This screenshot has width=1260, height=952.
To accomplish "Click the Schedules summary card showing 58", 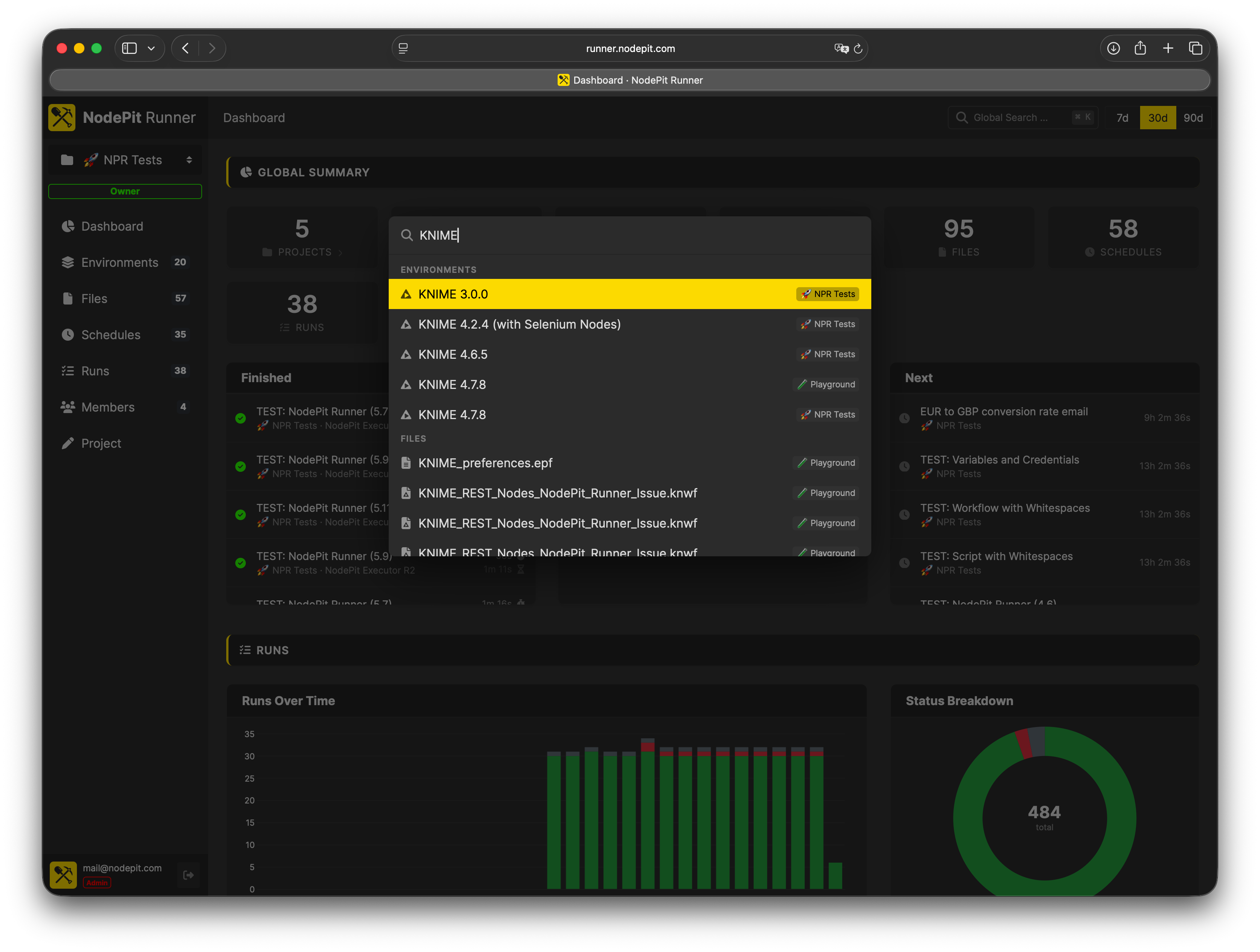I will click(1123, 237).
